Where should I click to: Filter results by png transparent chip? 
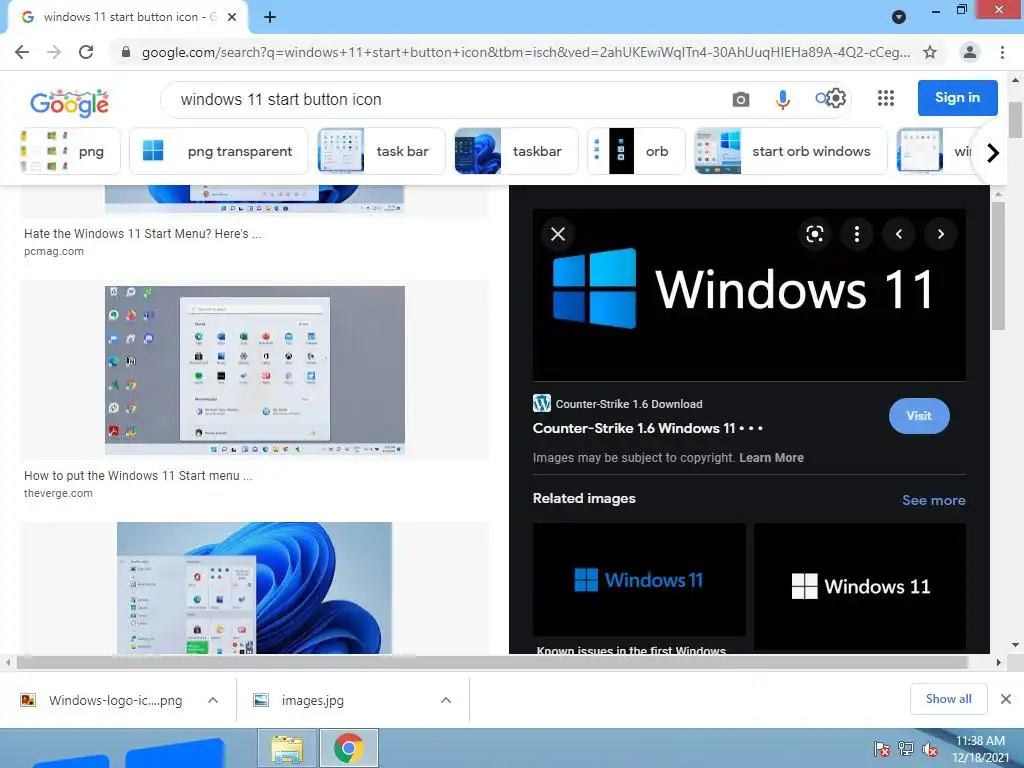point(219,152)
